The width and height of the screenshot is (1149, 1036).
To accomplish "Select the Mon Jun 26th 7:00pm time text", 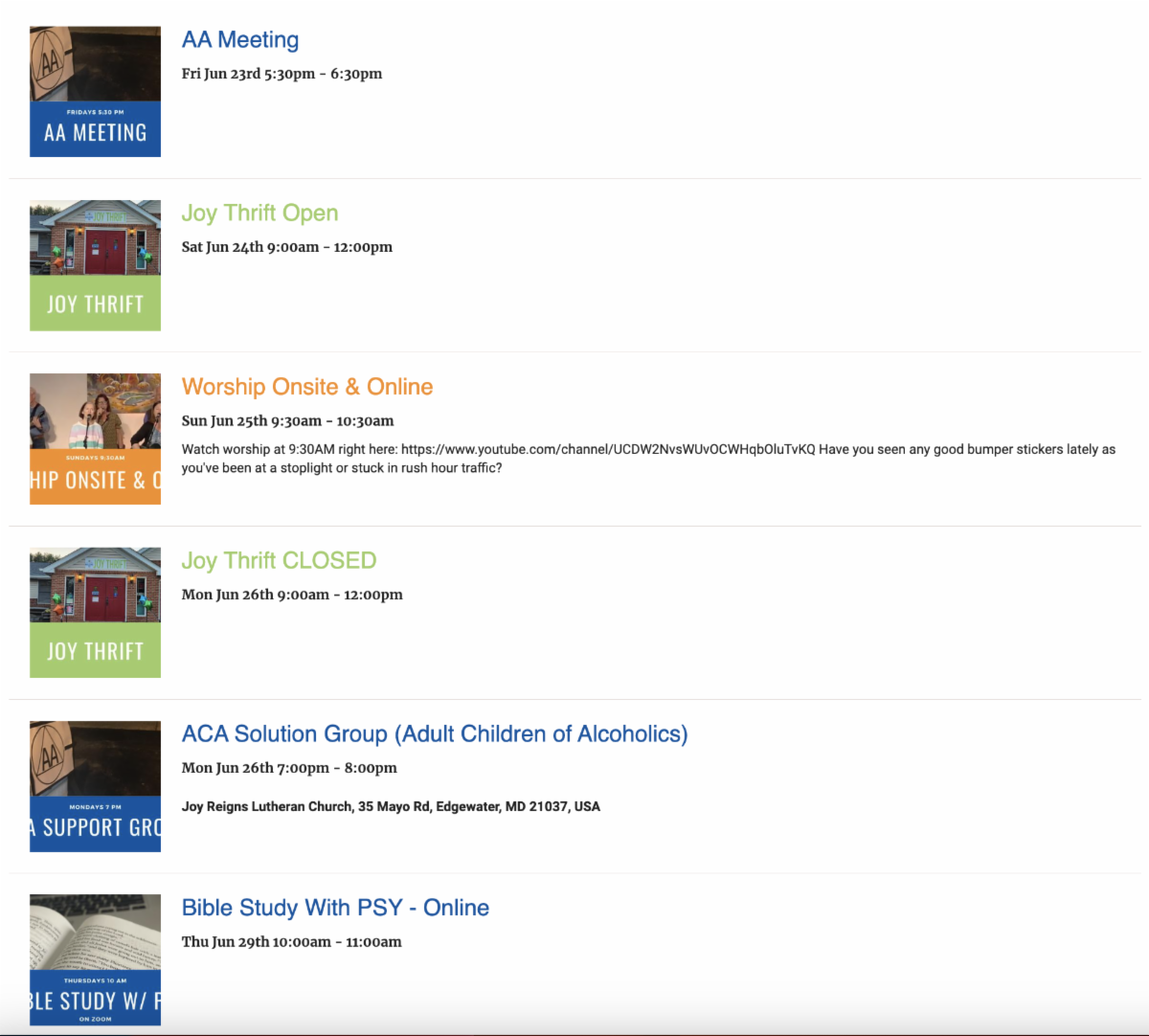I will 289,768.
